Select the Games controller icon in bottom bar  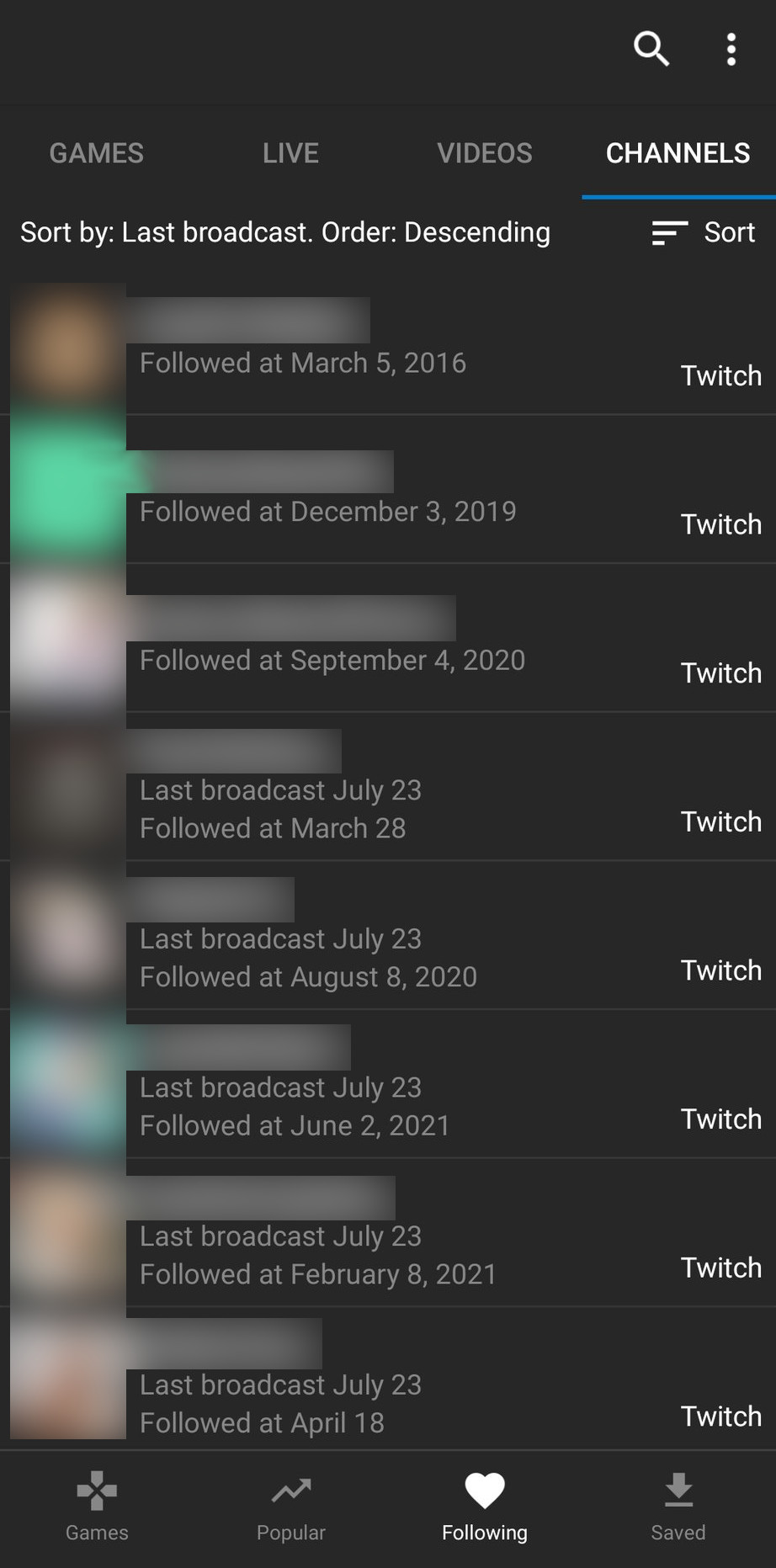[x=96, y=1507]
